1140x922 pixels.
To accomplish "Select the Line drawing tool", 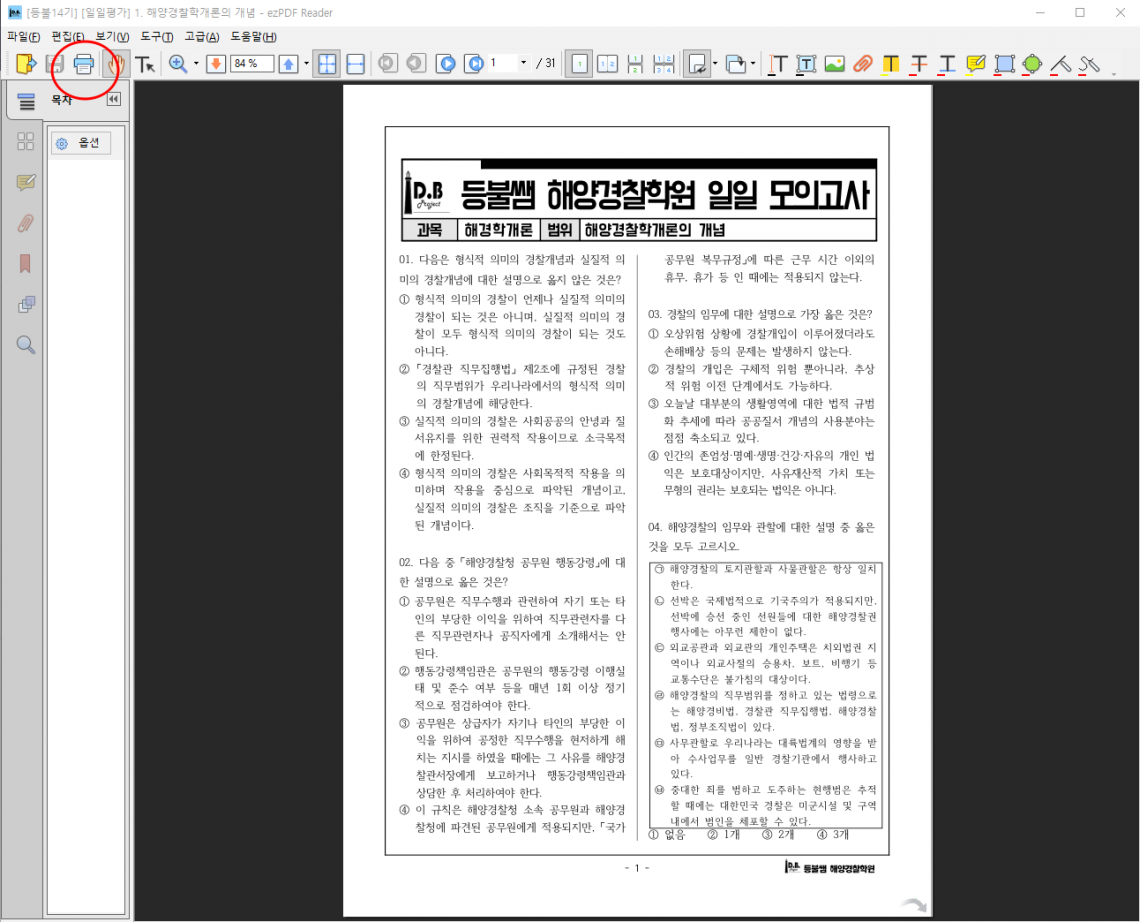I will 1061,64.
